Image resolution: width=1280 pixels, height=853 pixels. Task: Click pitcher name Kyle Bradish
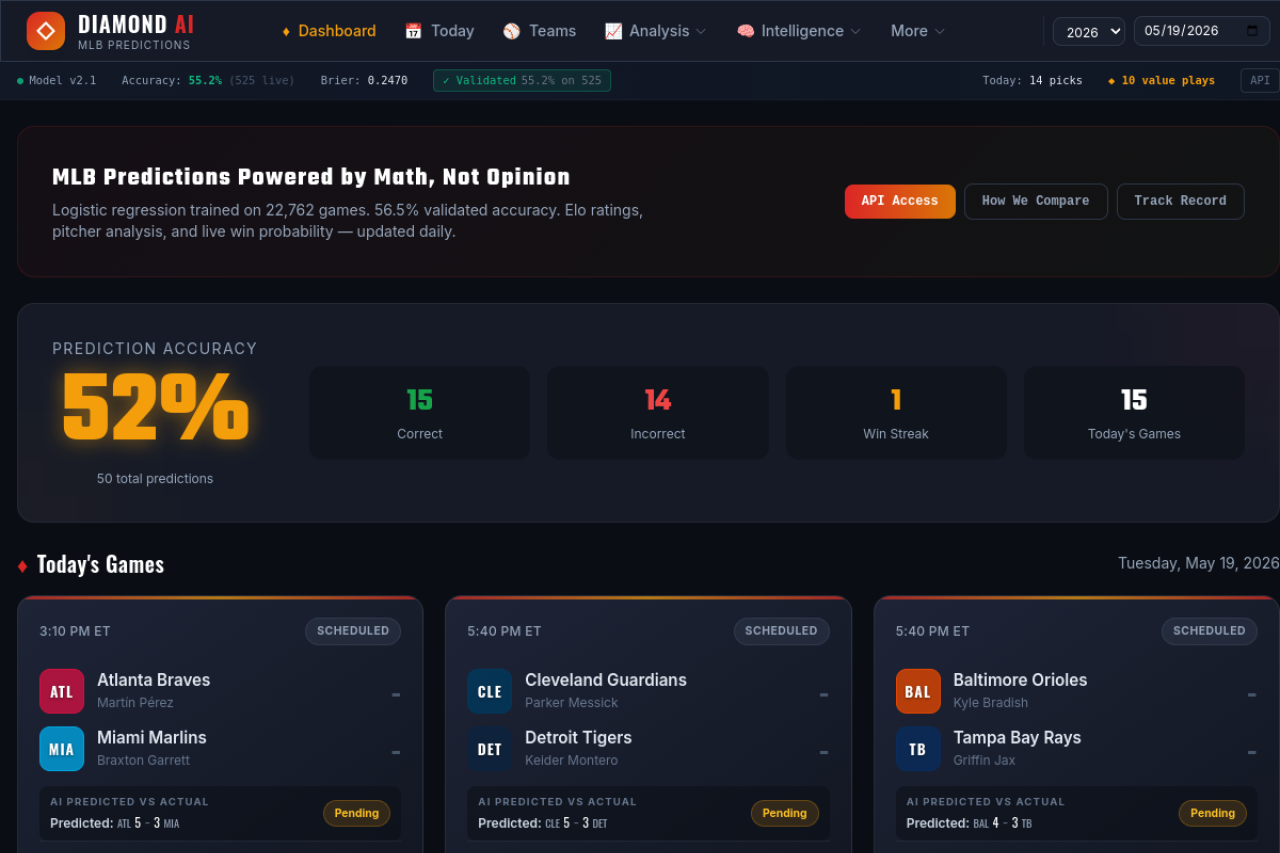990,703
